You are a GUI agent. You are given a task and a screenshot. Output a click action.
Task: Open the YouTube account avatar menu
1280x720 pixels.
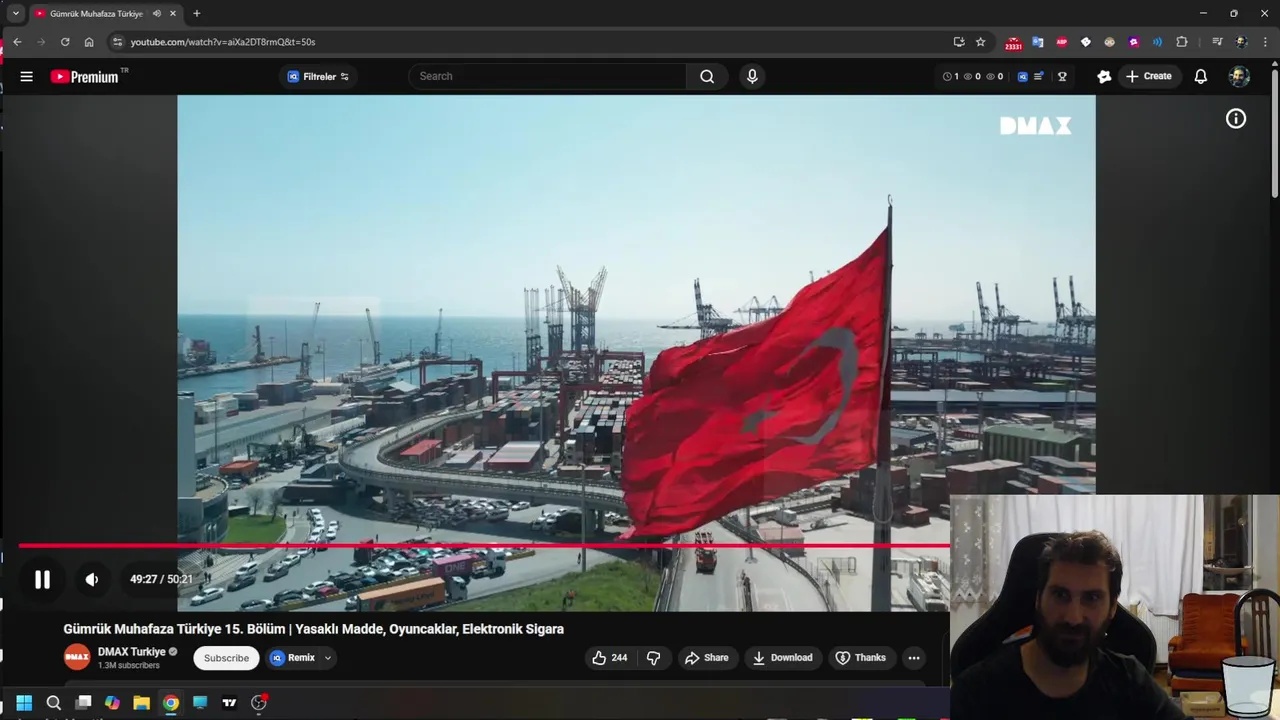pyautogui.click(x=1239, y=76)
